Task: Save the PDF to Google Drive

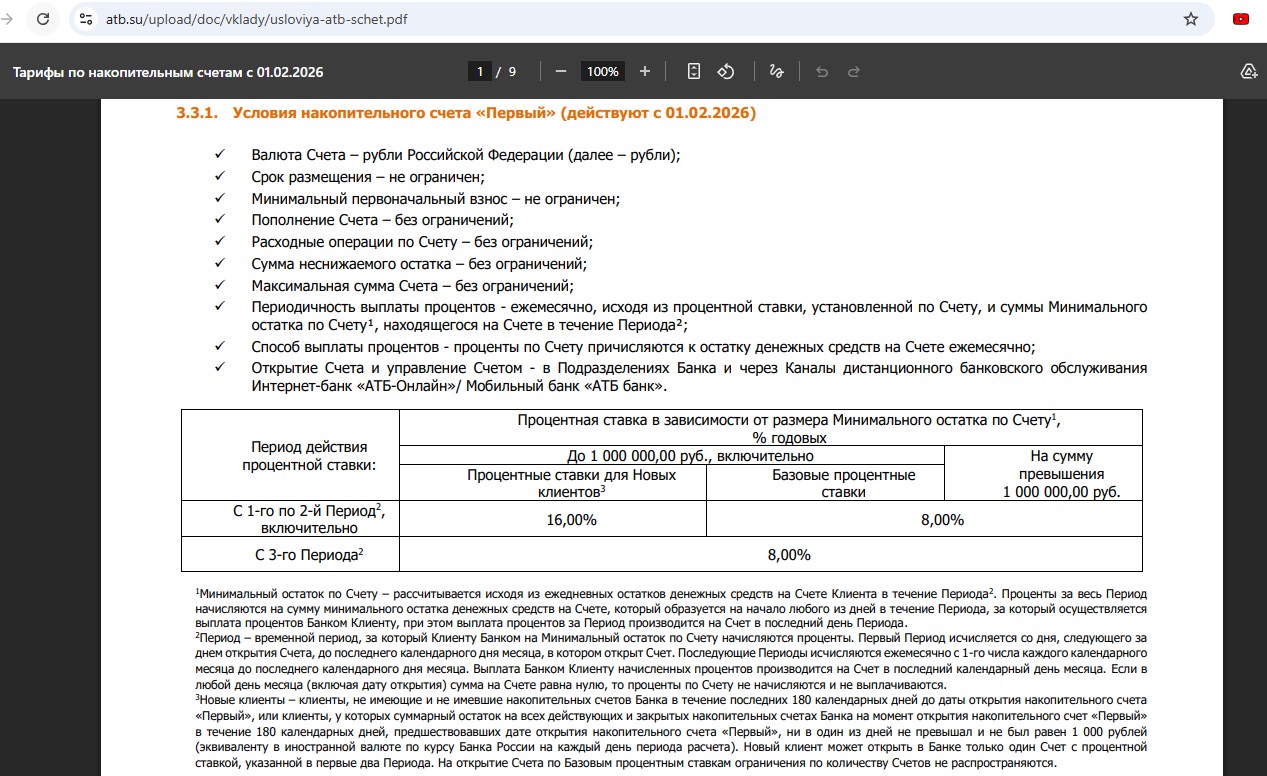Action: tap(1248, 71)
